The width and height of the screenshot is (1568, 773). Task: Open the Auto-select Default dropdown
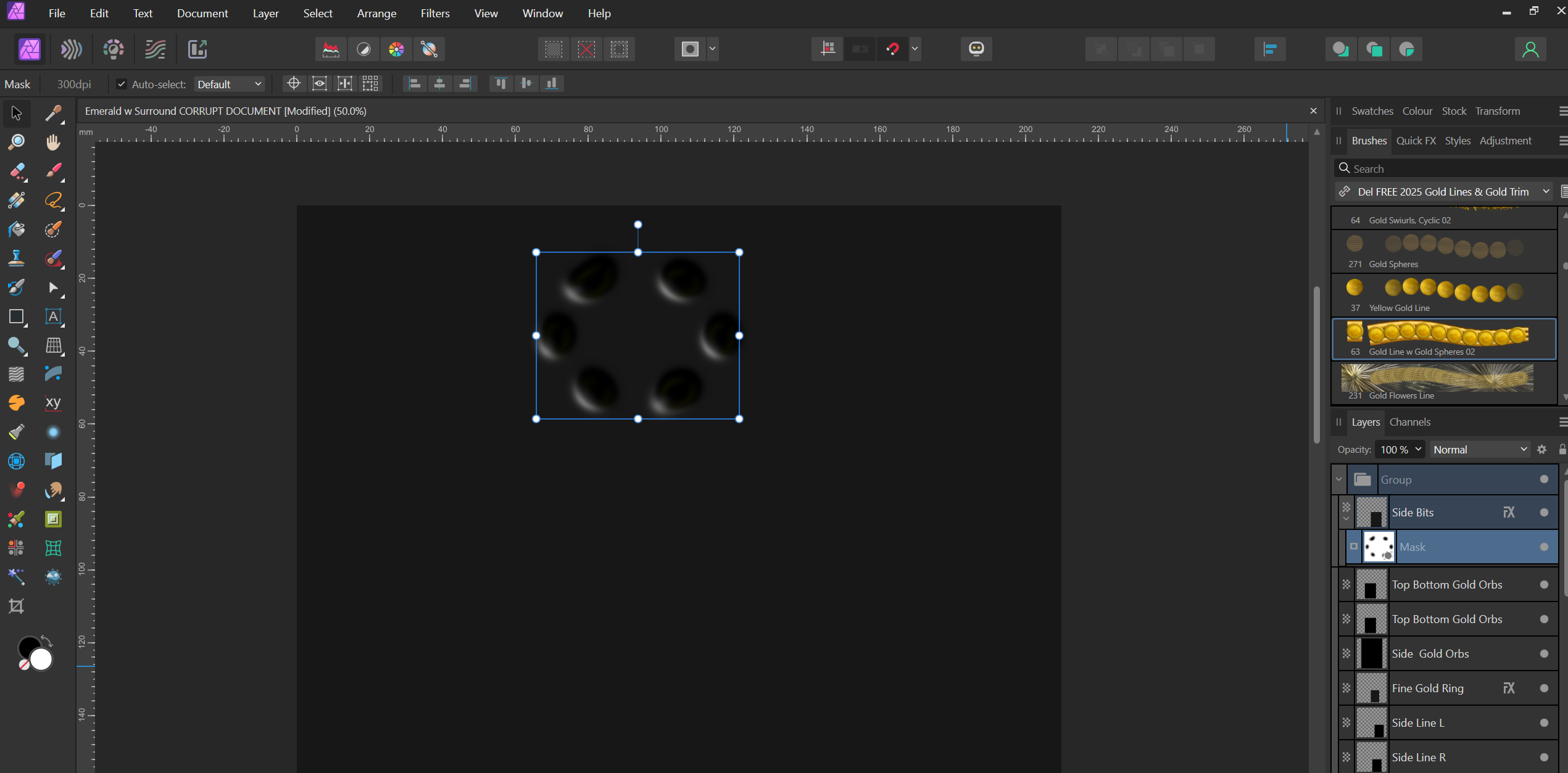[230, 85]
